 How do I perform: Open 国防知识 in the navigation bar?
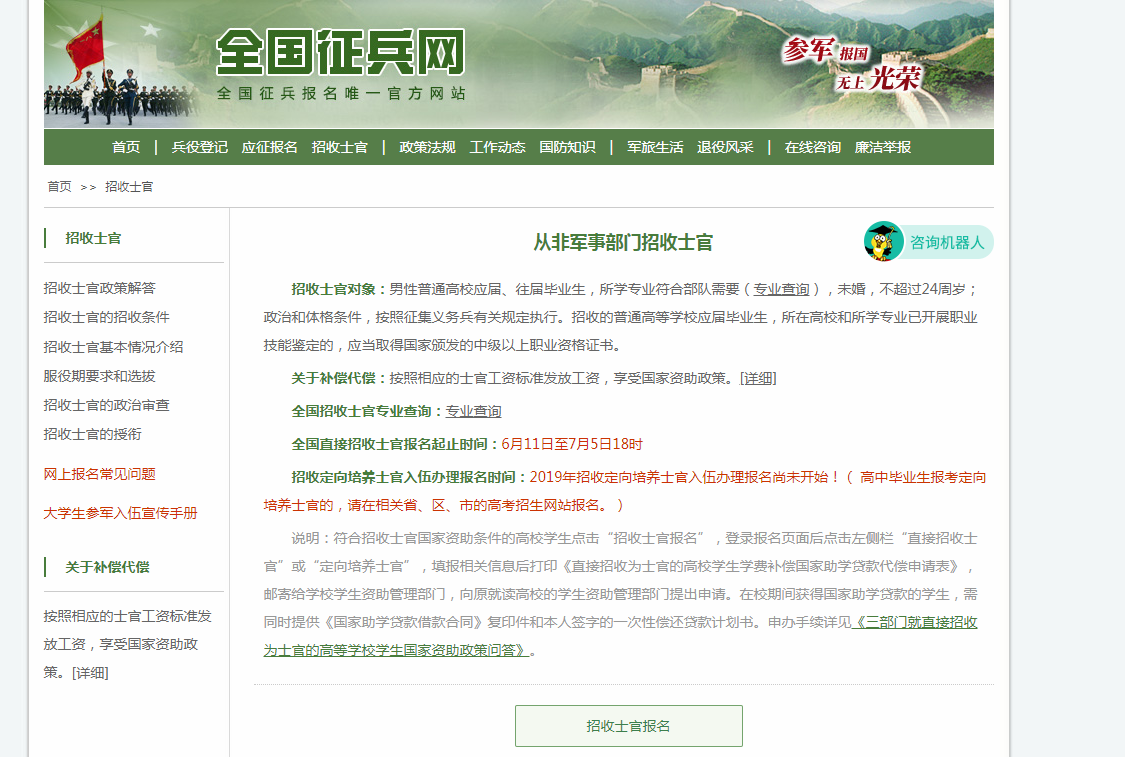[568, 147]
